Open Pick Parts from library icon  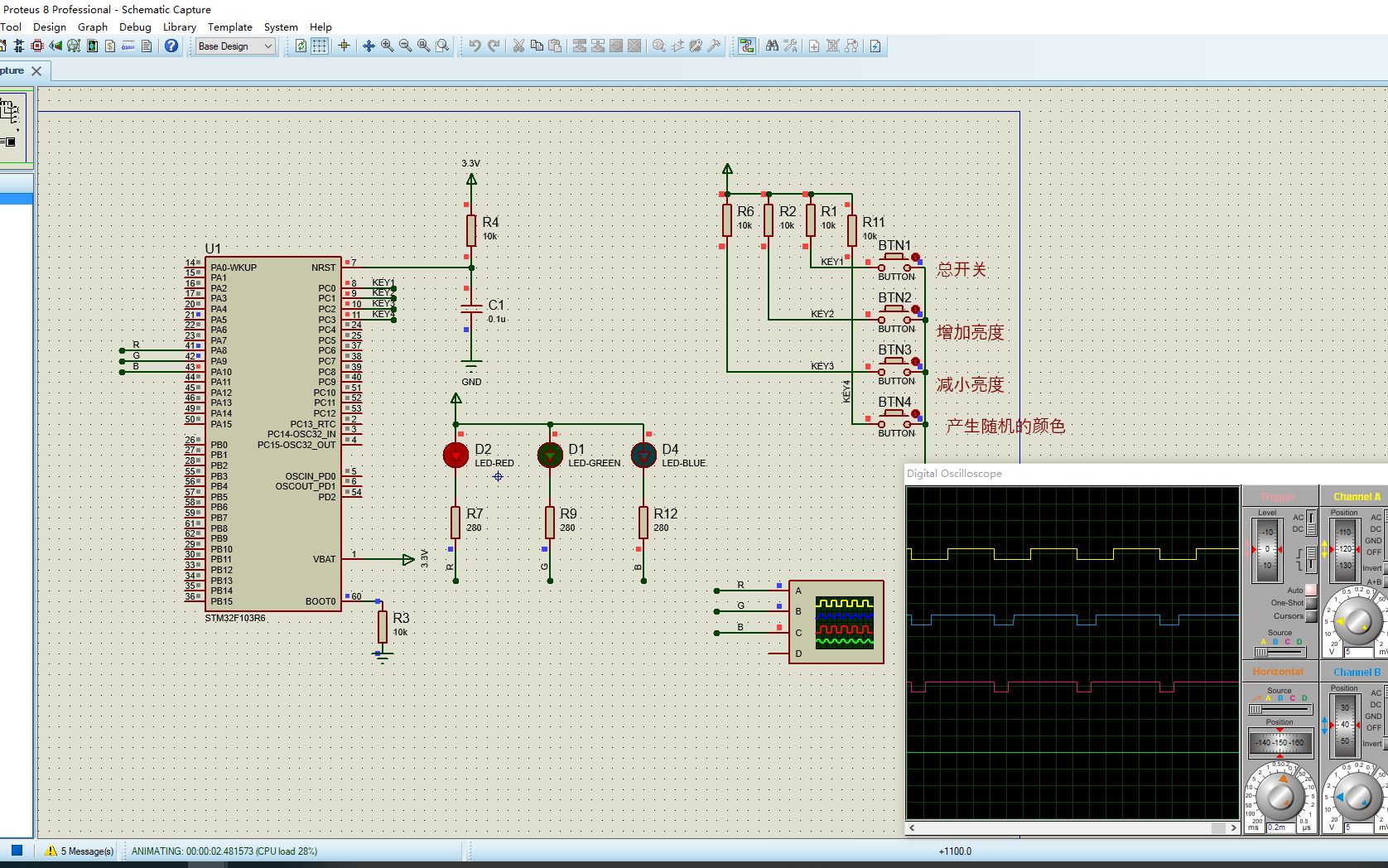coord(659,46)
